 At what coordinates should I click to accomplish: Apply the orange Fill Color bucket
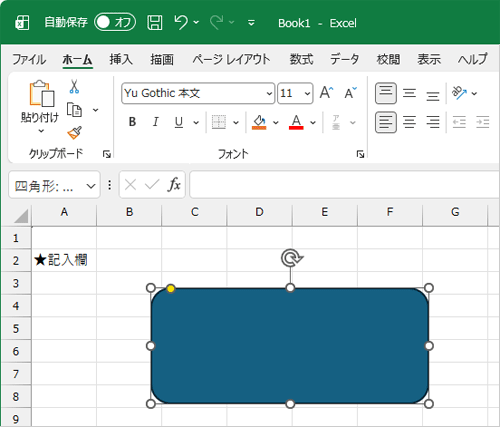tap(259, 122)
